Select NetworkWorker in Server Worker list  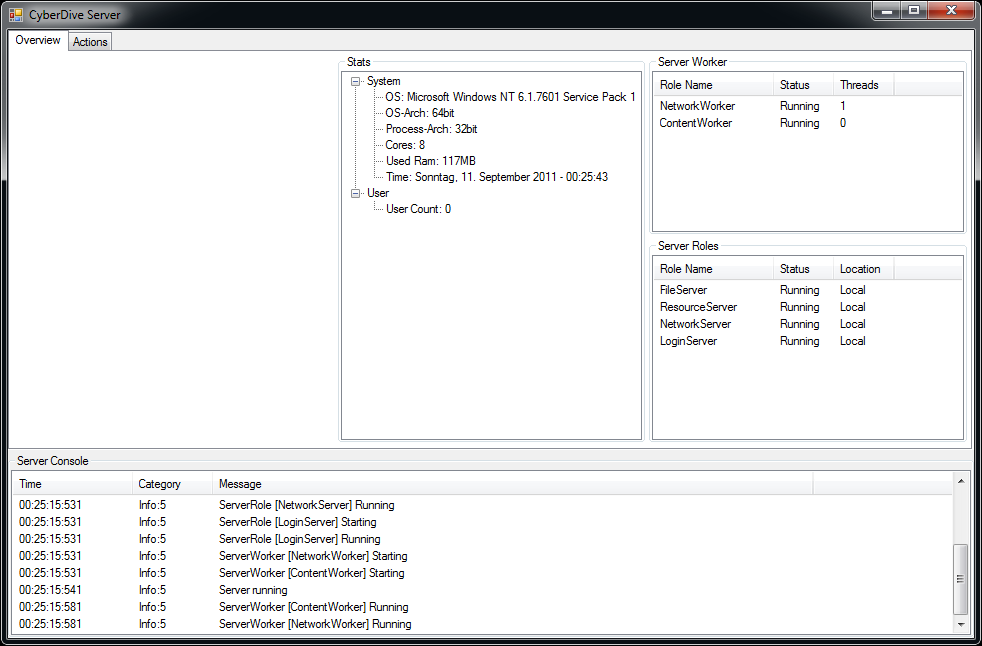click(697, 106)
